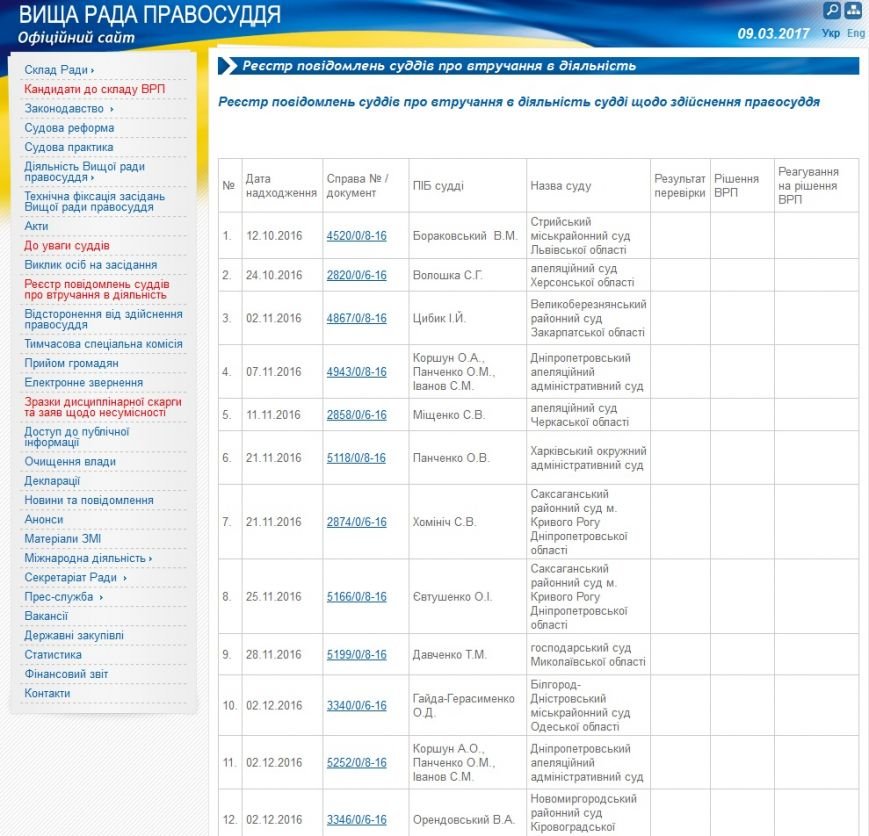Viewport: 869px width, 836px height.
Task: Open the Контакти page
Action: (x=47, y=694)
